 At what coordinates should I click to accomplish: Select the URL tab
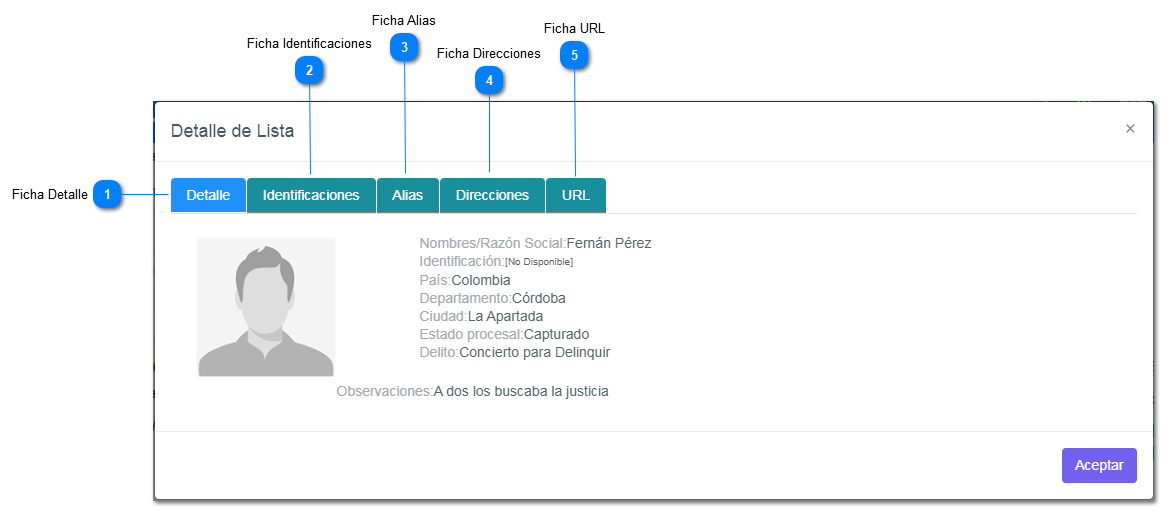576,195
